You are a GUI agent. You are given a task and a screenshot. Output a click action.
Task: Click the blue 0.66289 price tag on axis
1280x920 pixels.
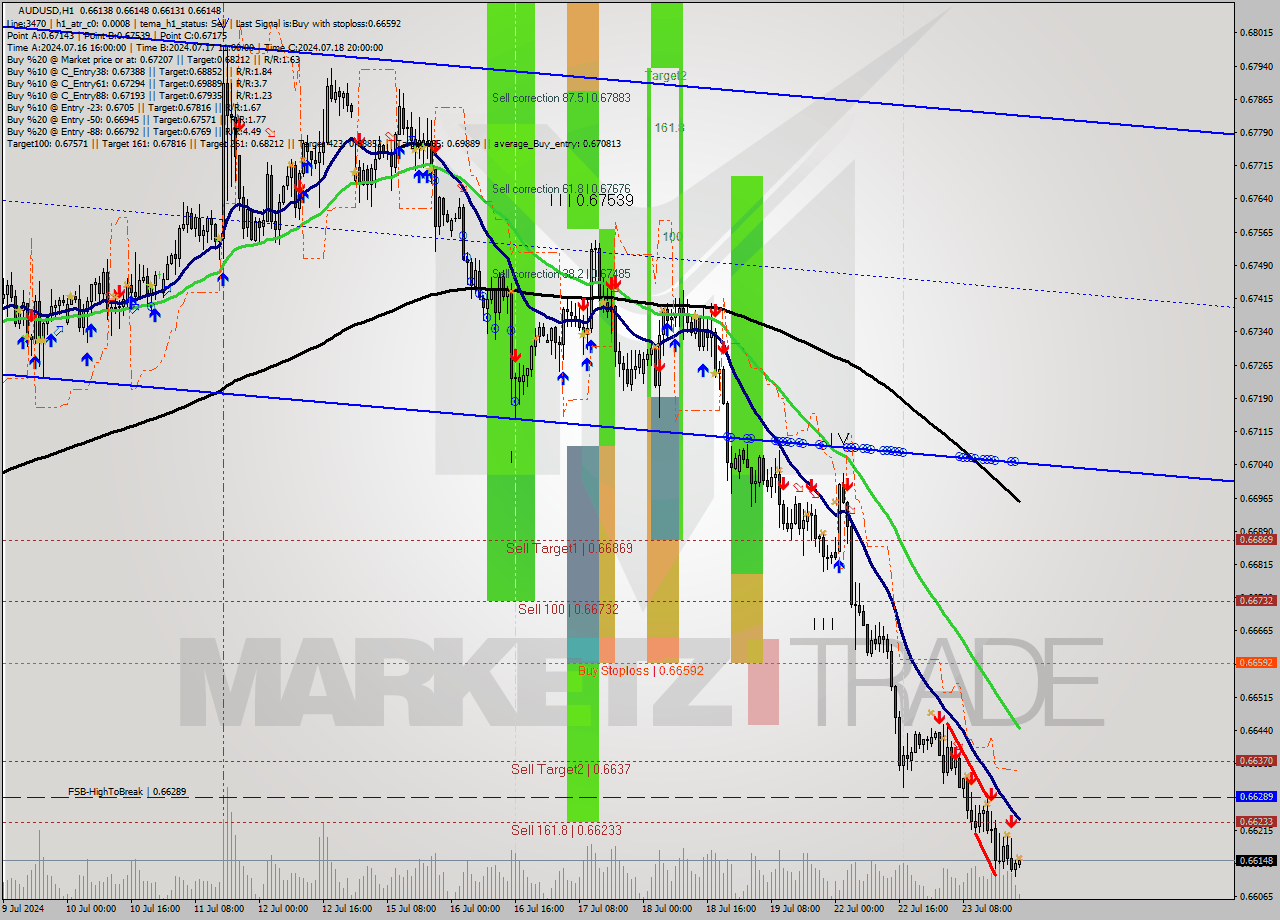(1256, 797)
